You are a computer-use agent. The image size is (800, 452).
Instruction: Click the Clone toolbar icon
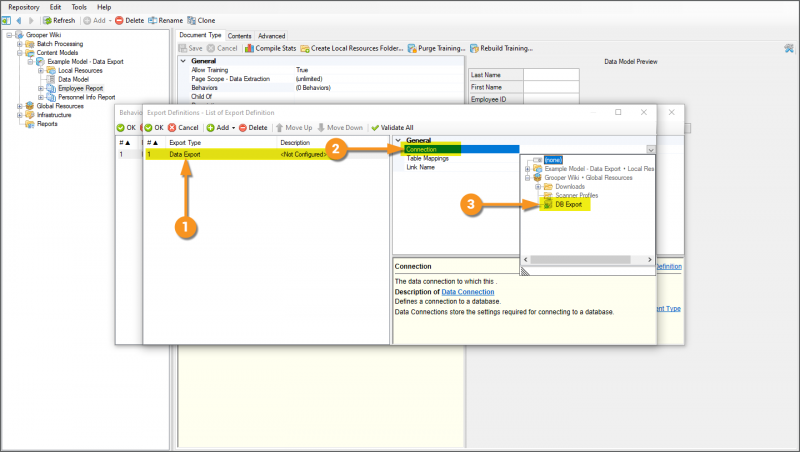(201, 20)
